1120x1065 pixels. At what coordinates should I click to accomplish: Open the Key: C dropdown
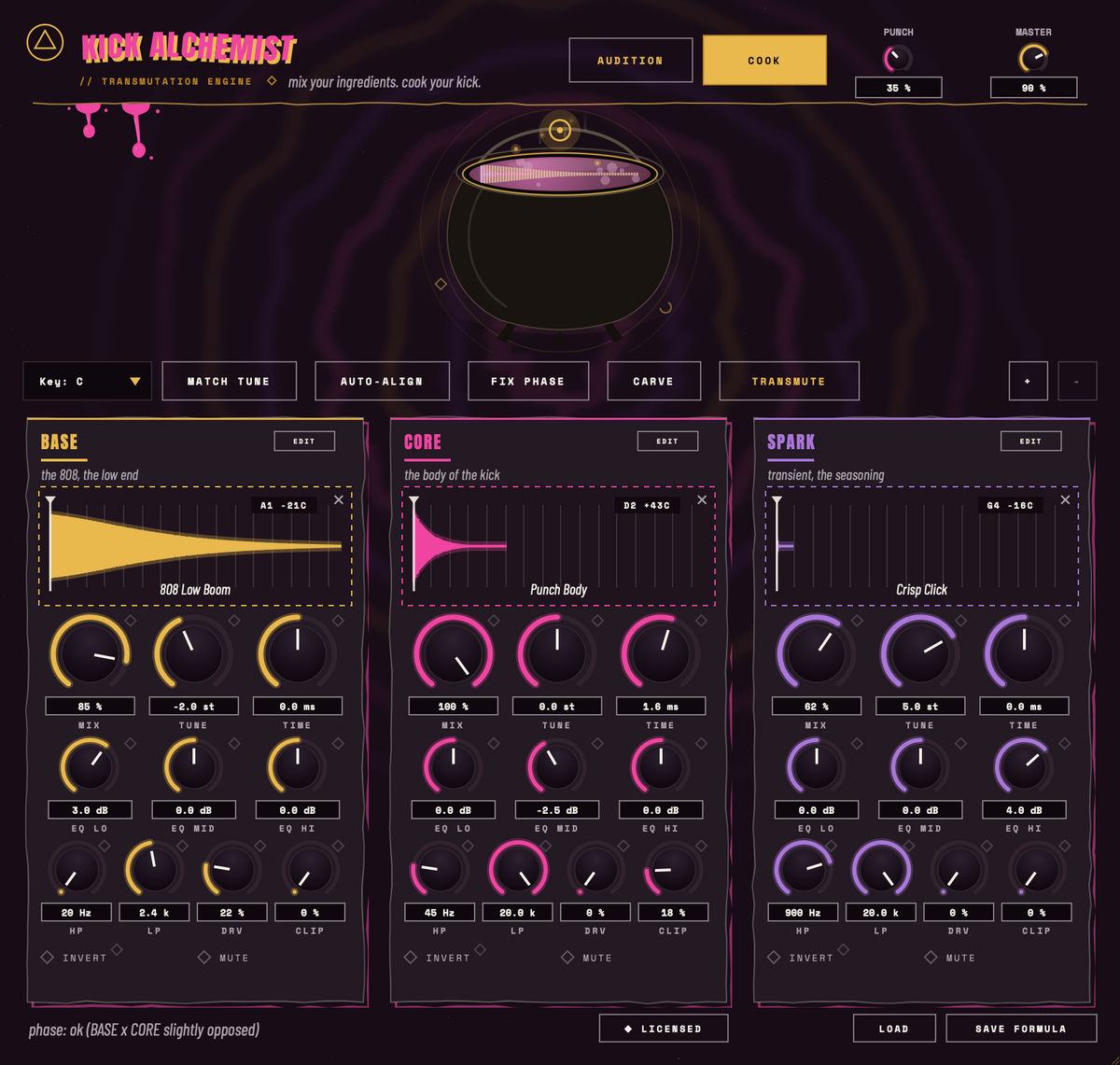point(88,381)
